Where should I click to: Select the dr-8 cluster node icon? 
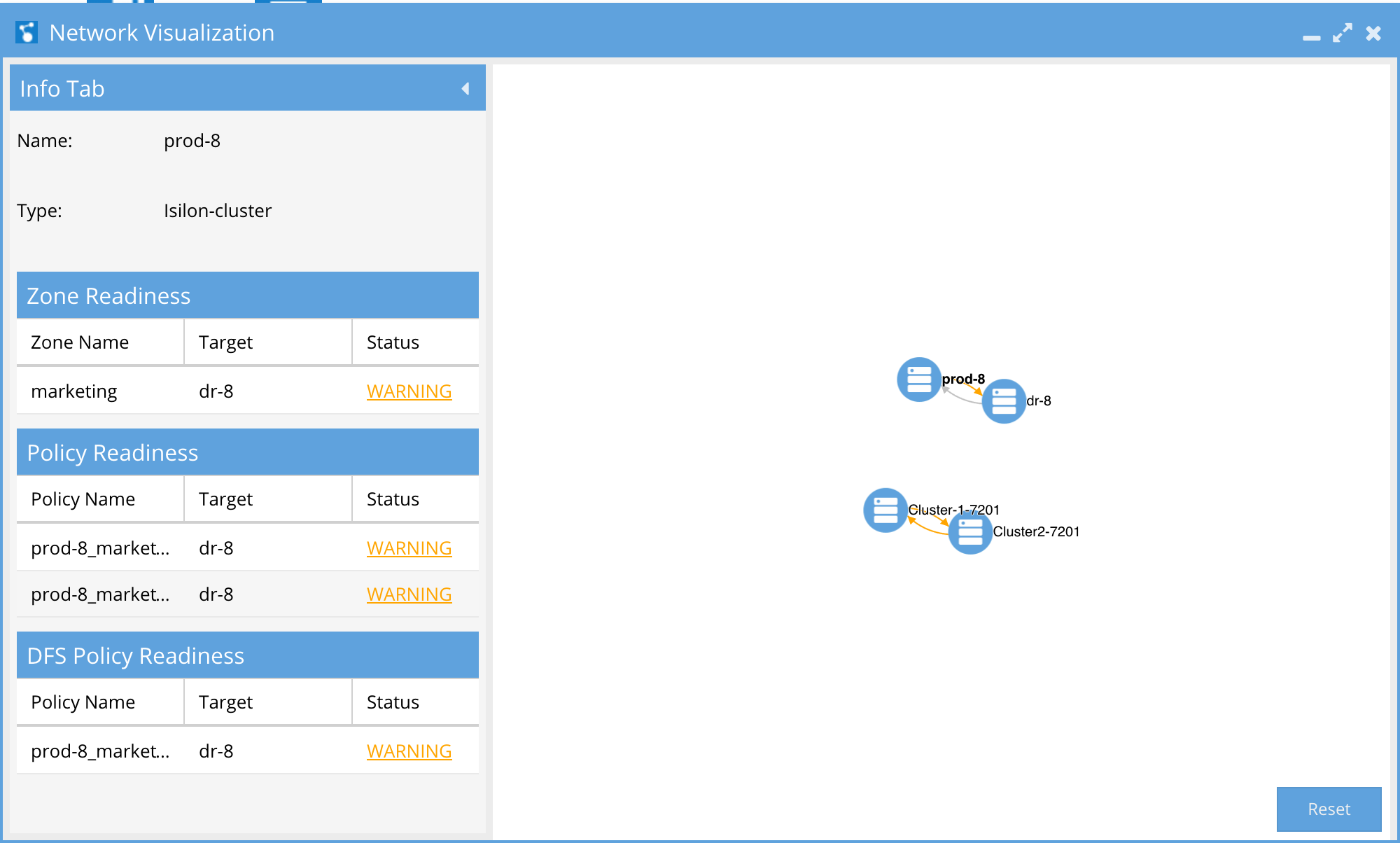click(x=1003, y=401)
